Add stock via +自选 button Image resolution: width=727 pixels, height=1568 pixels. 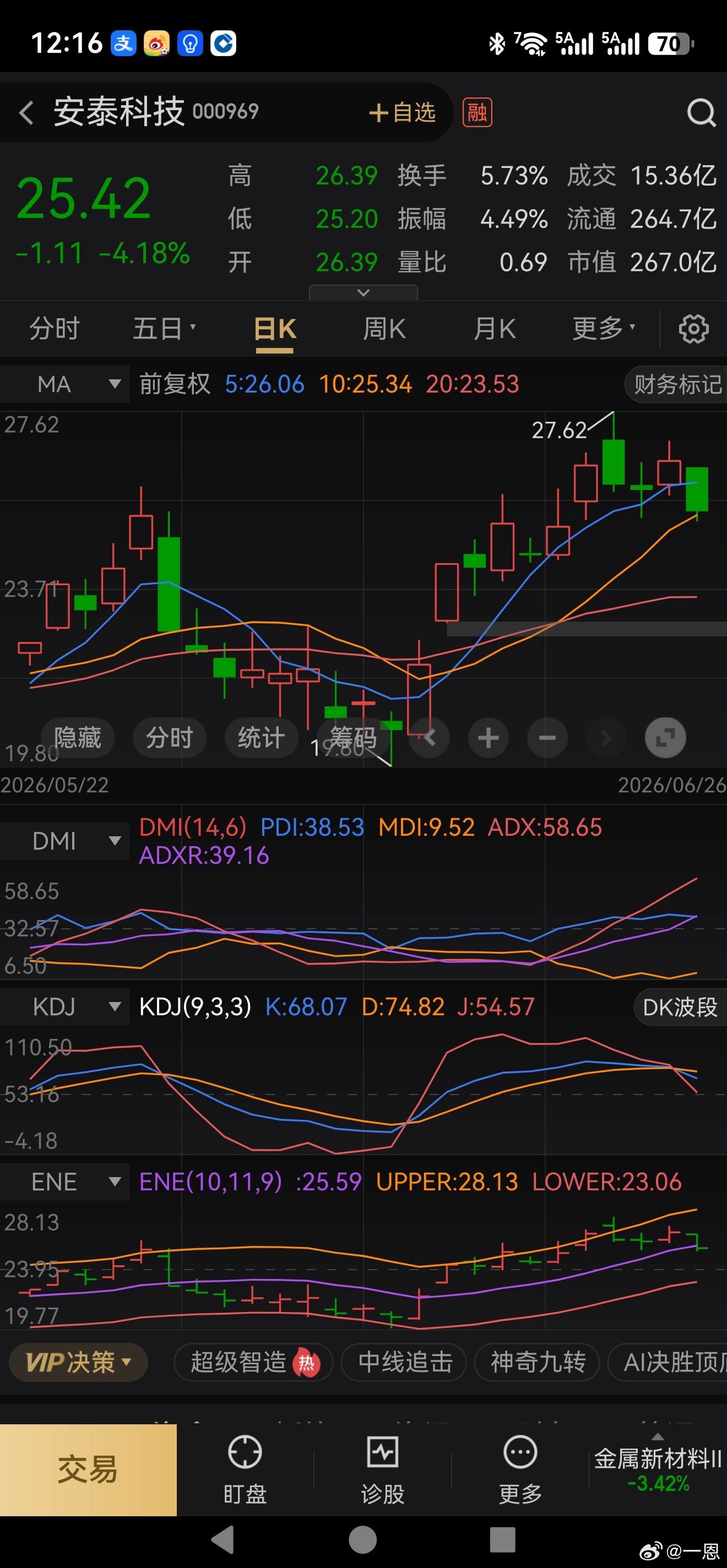403,113
